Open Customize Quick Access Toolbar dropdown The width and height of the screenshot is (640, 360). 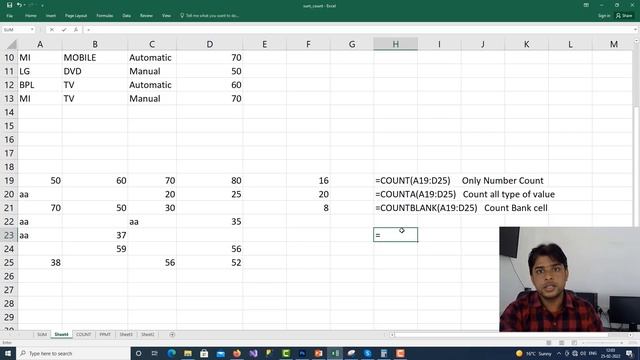point(42,6)
